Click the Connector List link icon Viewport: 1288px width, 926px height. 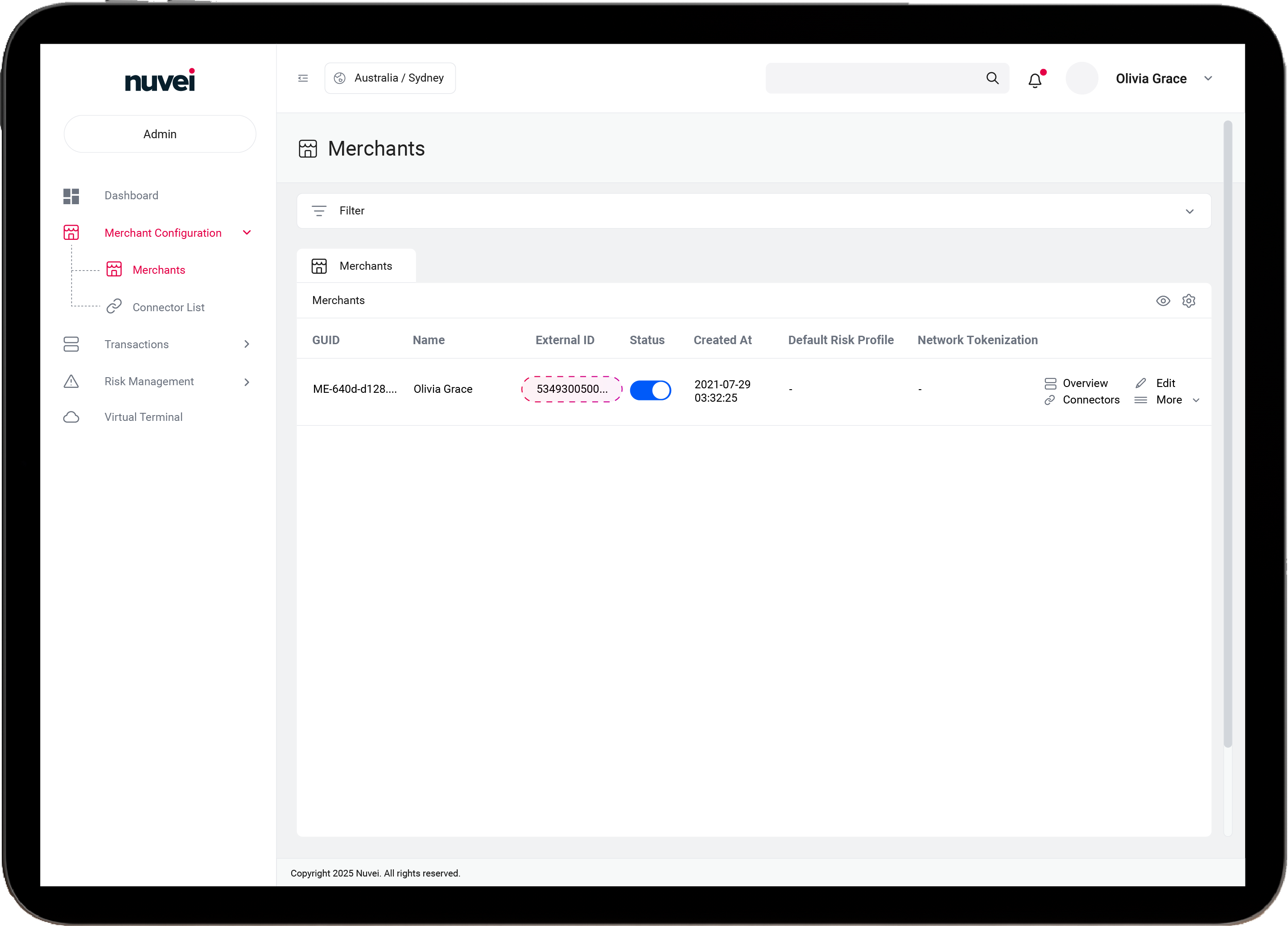click(114, 307)
